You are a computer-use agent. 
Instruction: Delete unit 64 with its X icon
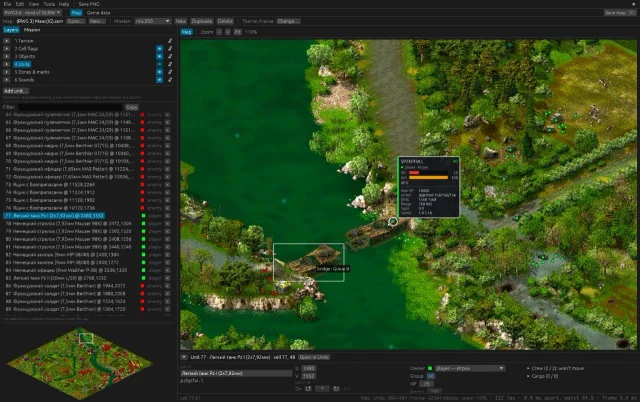pos(167,115)
